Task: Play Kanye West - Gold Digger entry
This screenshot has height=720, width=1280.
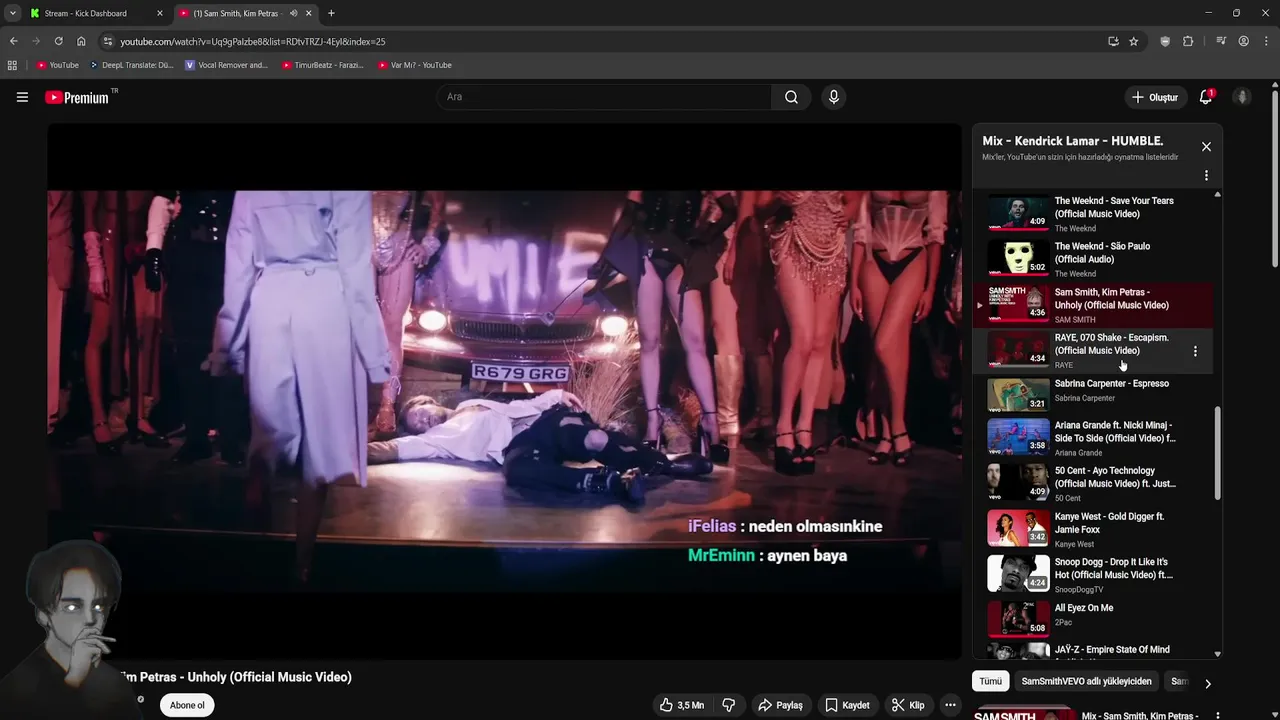Action: (x=1095, y=528)
